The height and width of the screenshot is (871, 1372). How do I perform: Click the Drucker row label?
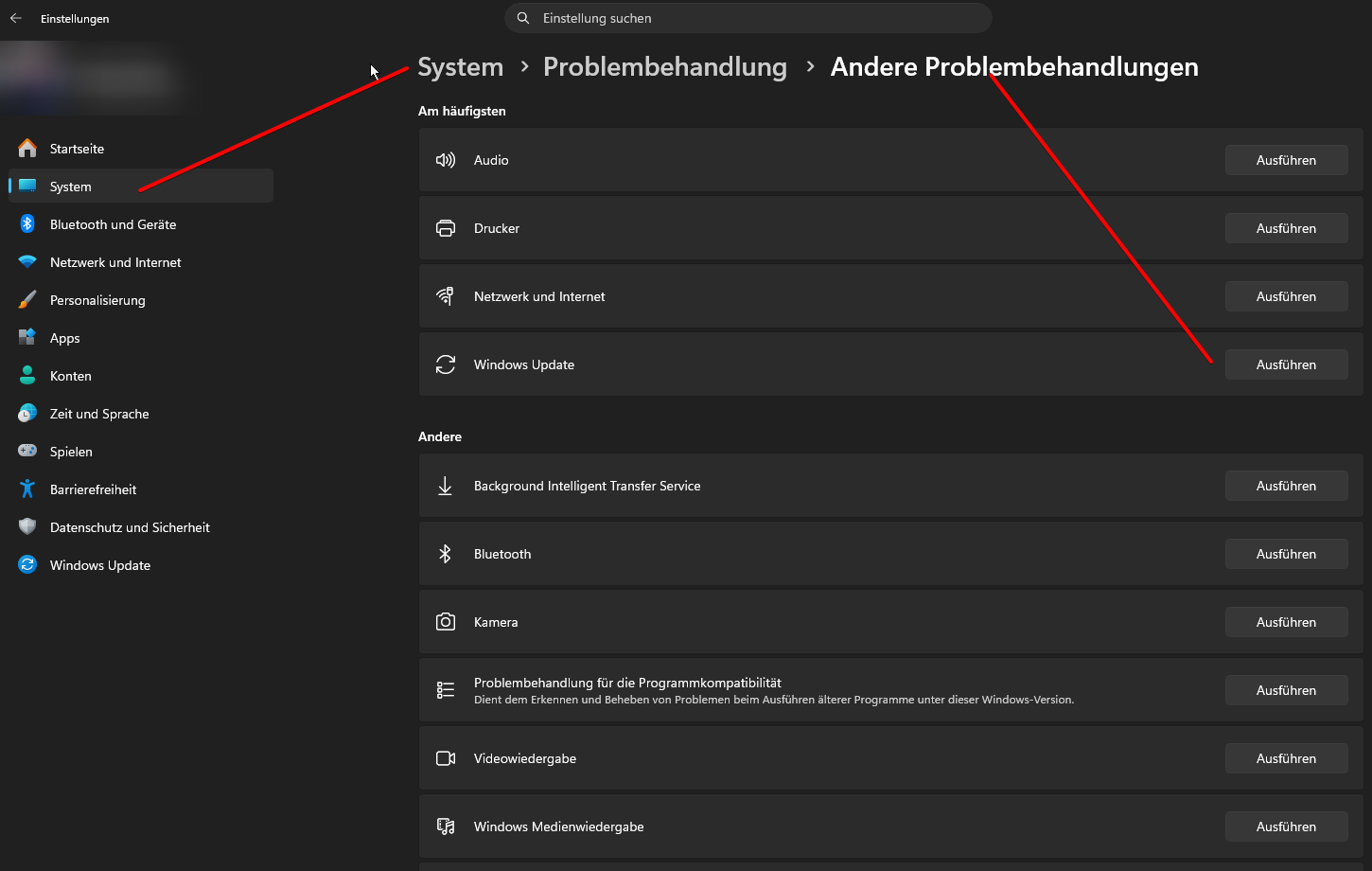point(497,228)
